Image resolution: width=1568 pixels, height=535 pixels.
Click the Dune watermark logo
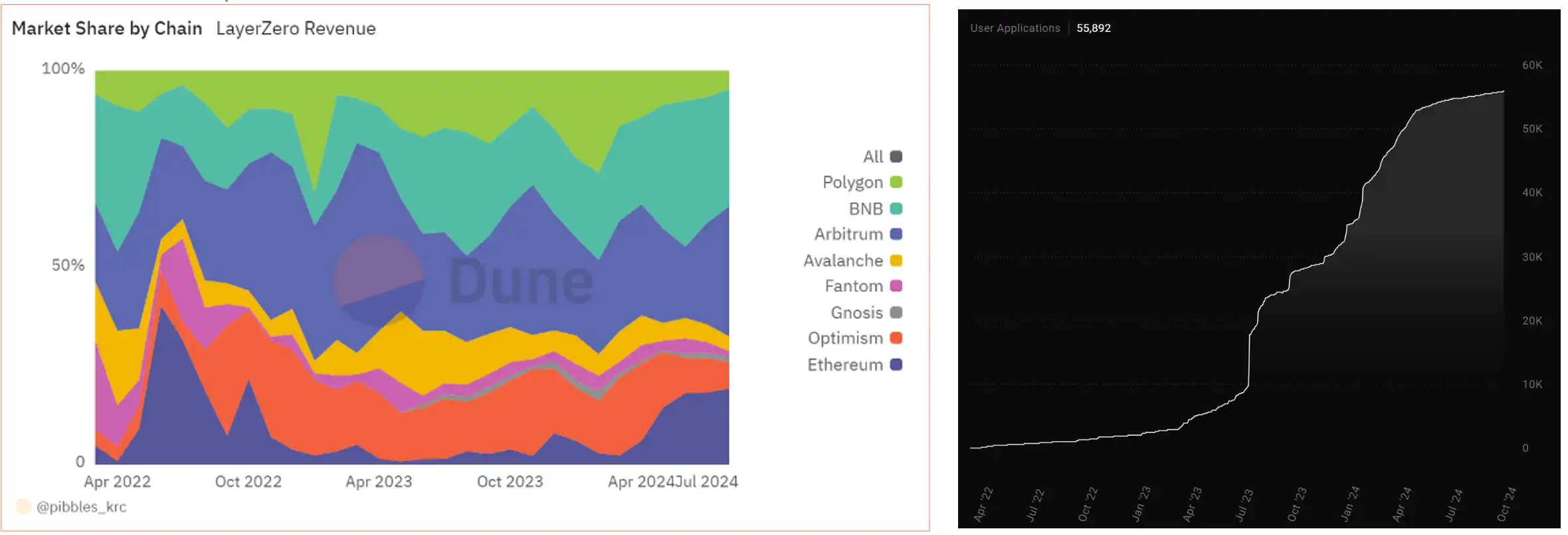point(462,280)
